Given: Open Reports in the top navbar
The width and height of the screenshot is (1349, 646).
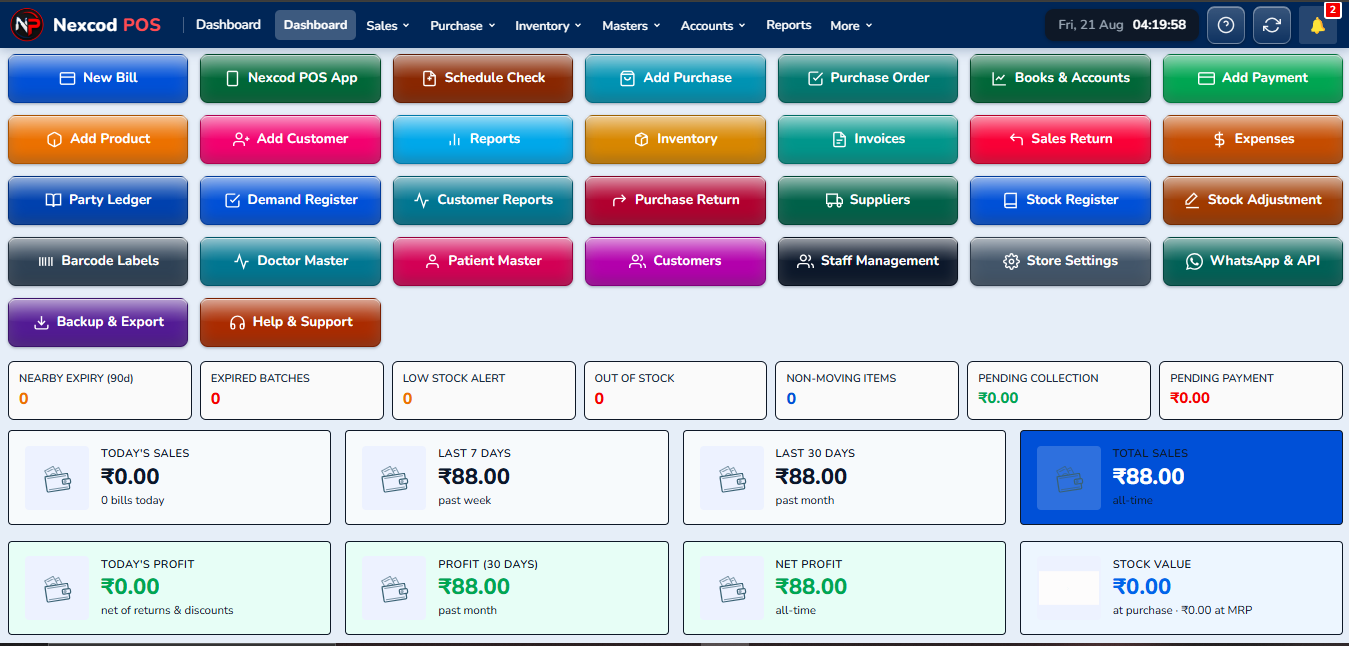Looking at the screenshot, I should pos(789,25).
